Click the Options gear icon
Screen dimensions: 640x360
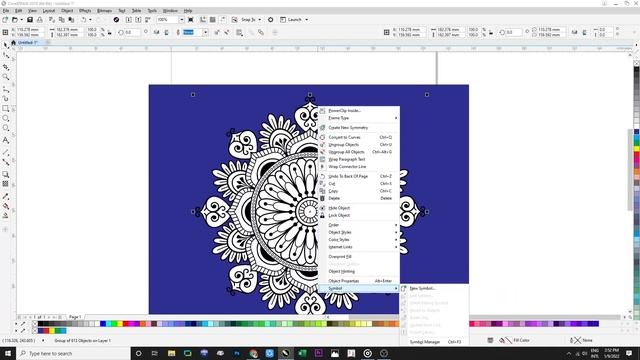click(x=271, y=20)
